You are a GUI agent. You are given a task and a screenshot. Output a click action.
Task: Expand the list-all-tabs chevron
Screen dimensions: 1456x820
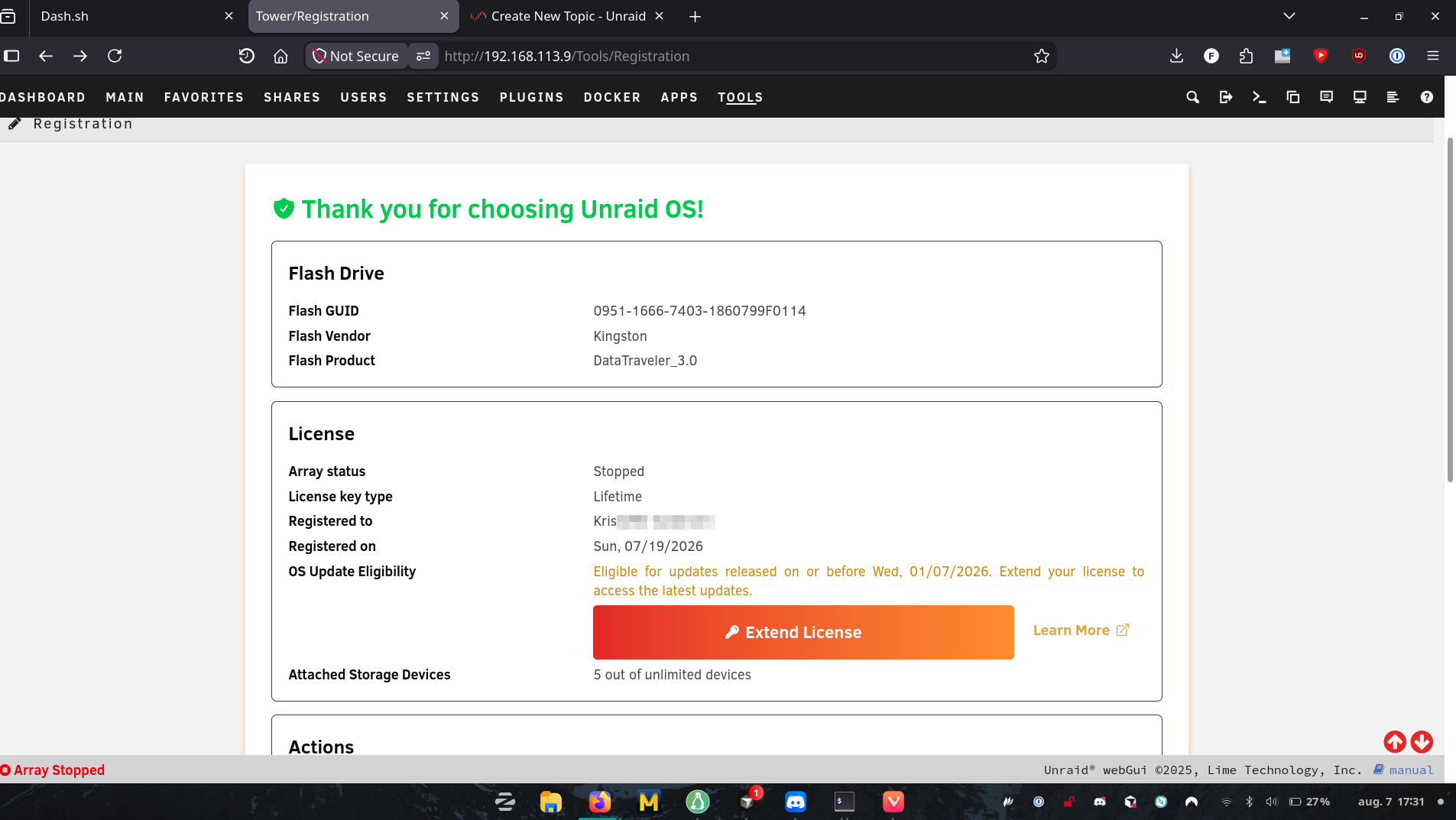pos(1289,16)
